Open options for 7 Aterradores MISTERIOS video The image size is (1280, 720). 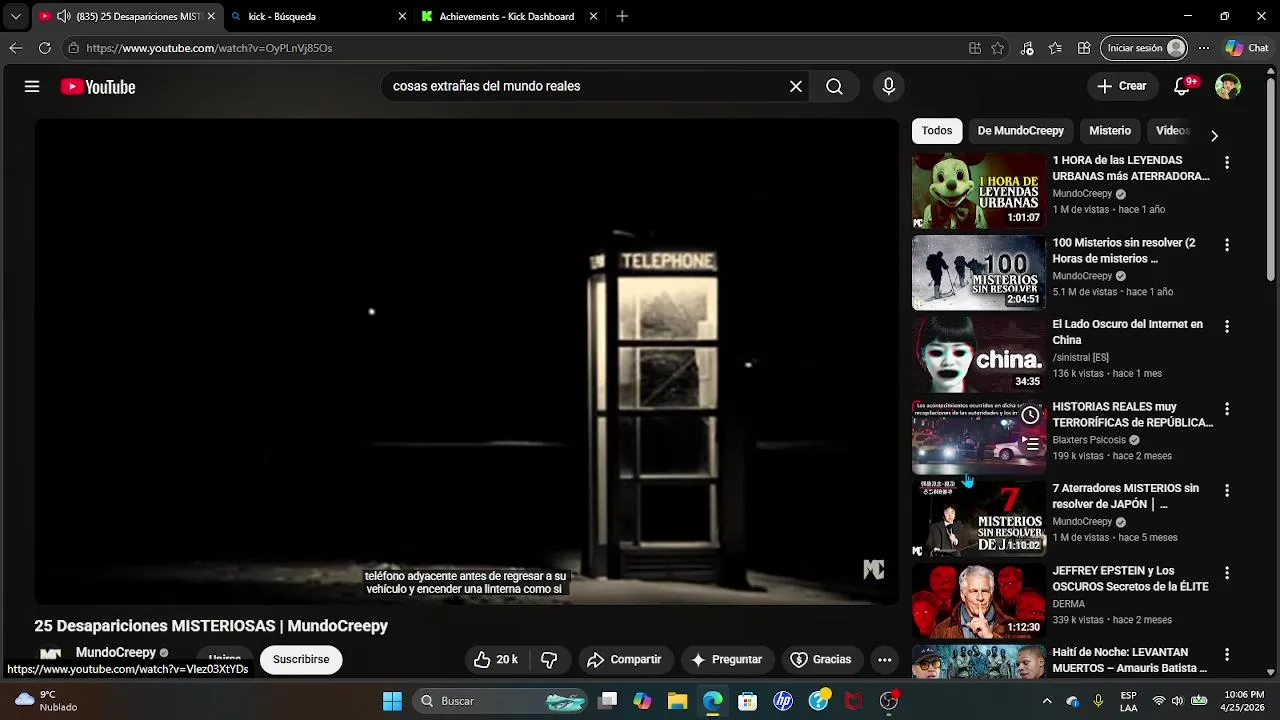[1227, 490]
